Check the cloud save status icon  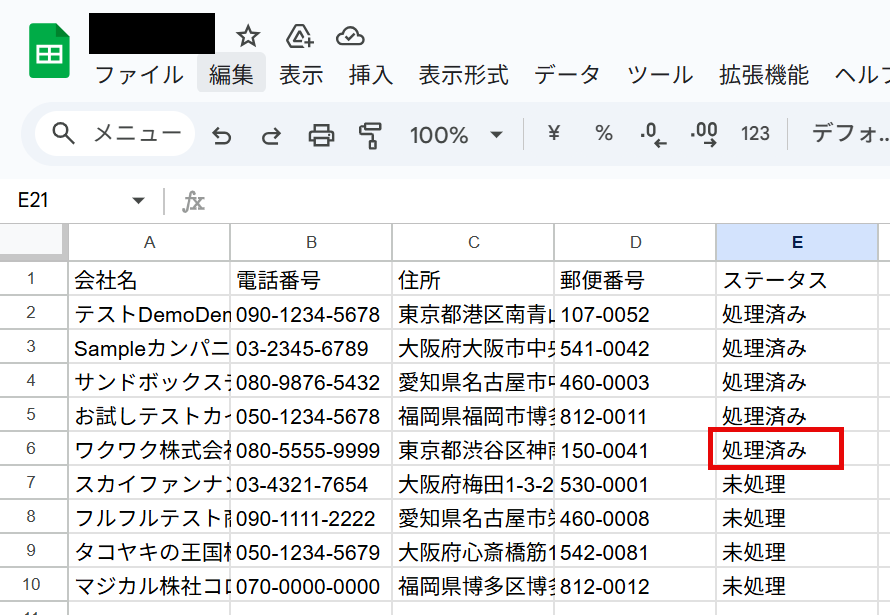350,37
